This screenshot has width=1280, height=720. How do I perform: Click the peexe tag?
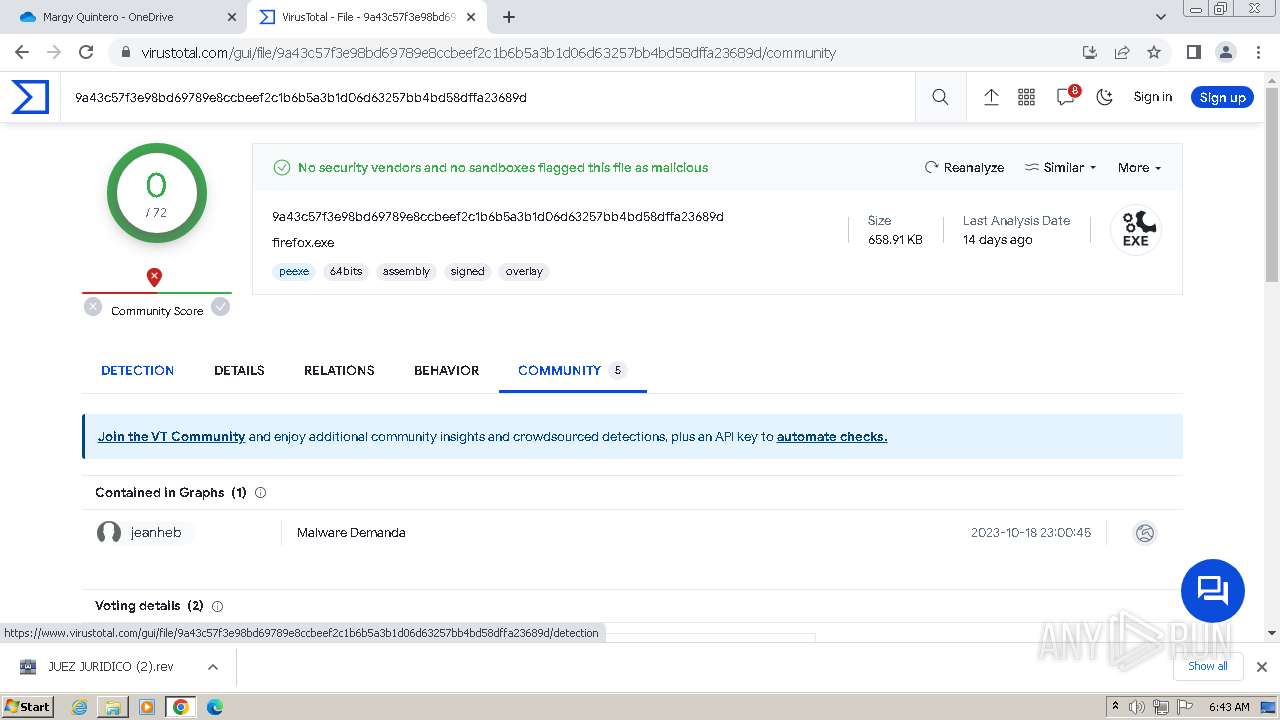coord(294,271)
